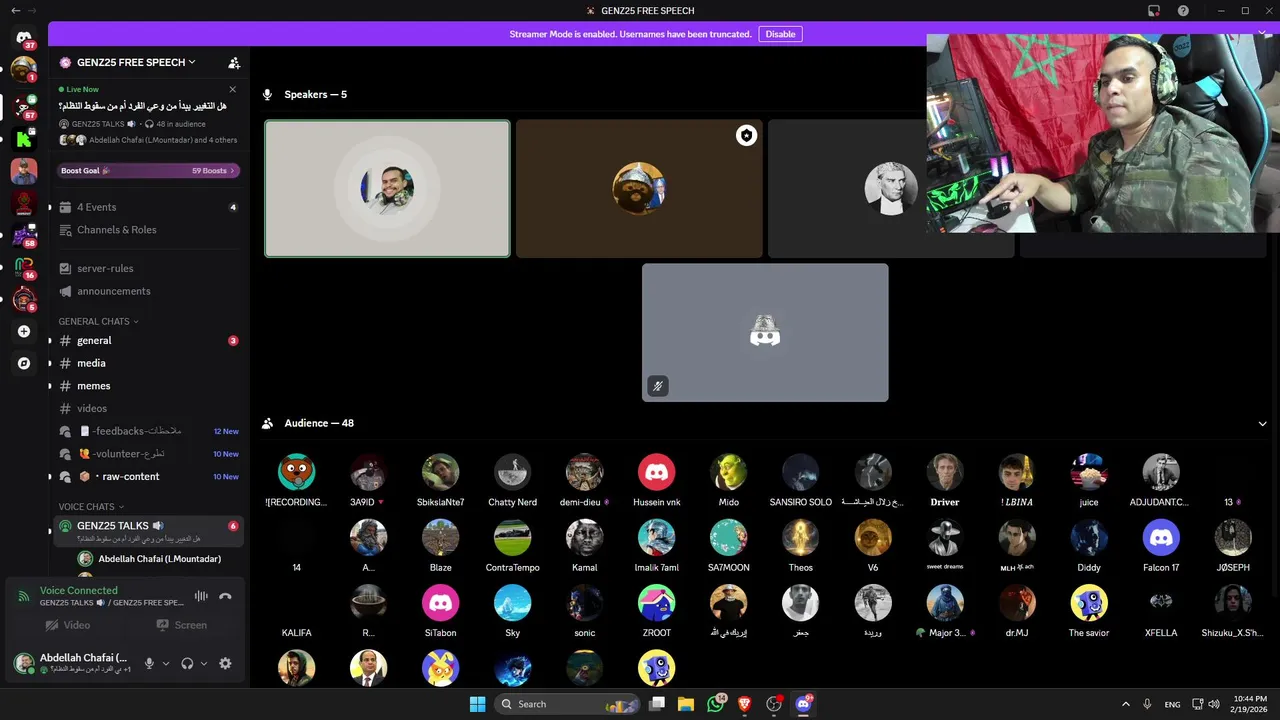Image resolution: width=1280 pixels, height=720 pixels.
Task: Click audience member ZROOT avatar
Action: [656, 603]
